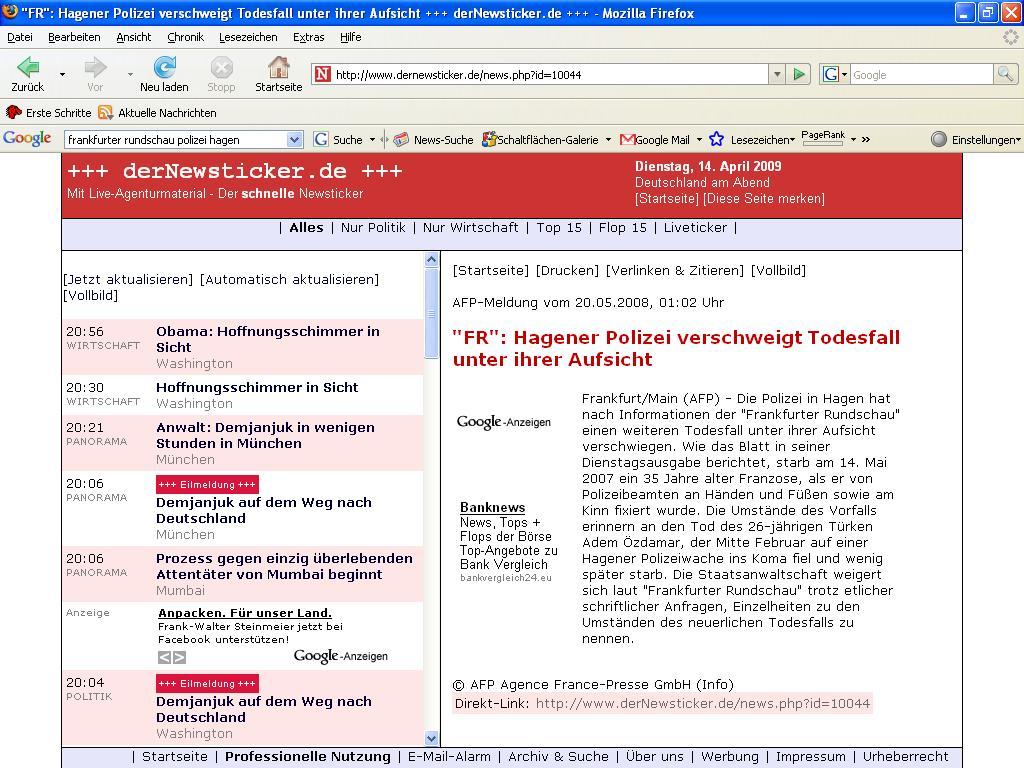Click Lesezeichen star icon
This screenshot has width=1024, height=768.
click(x=716, y=139)
